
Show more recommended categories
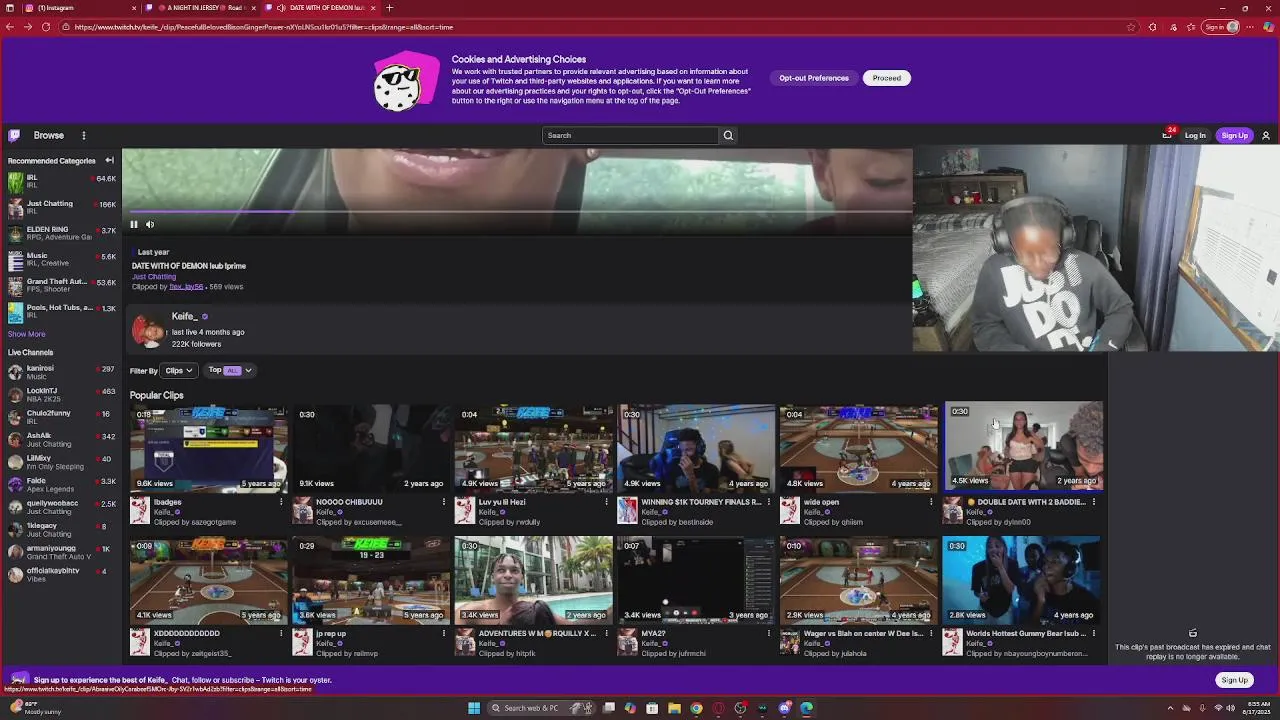click(26, 334)
